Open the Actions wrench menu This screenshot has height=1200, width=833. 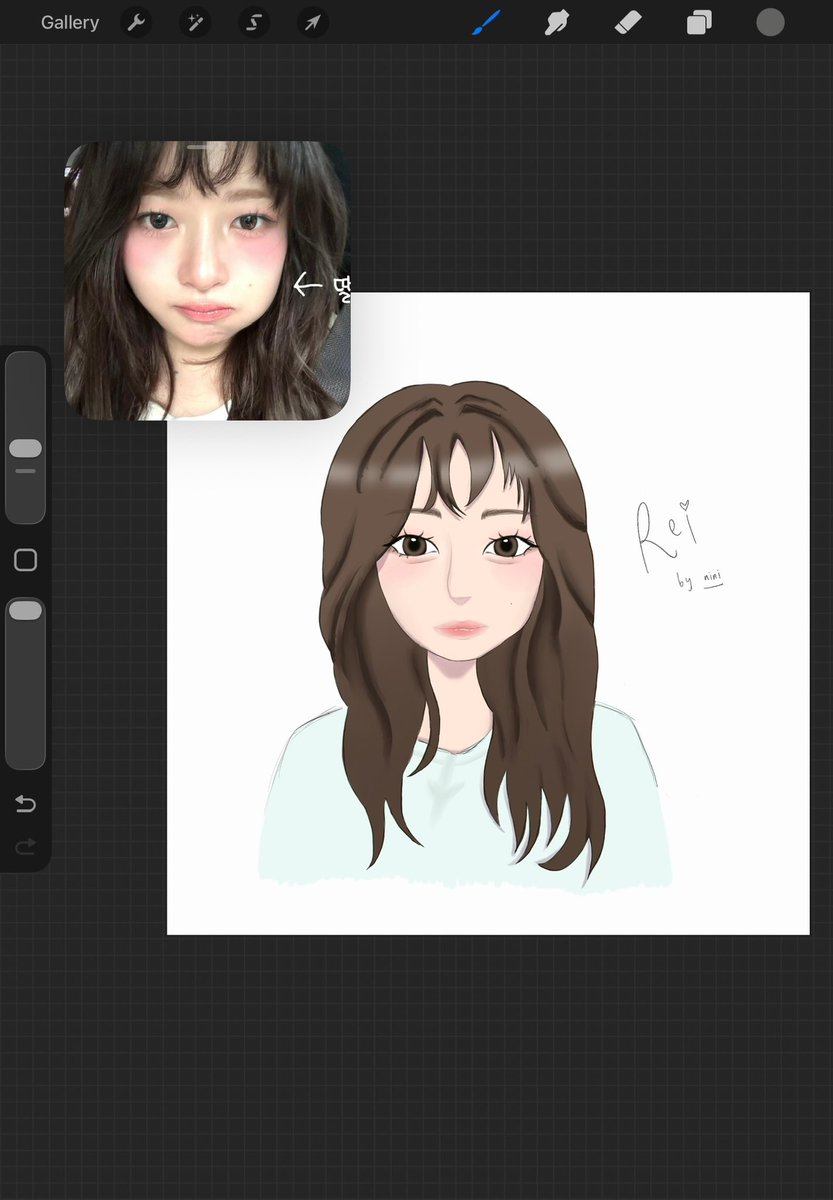136,22
